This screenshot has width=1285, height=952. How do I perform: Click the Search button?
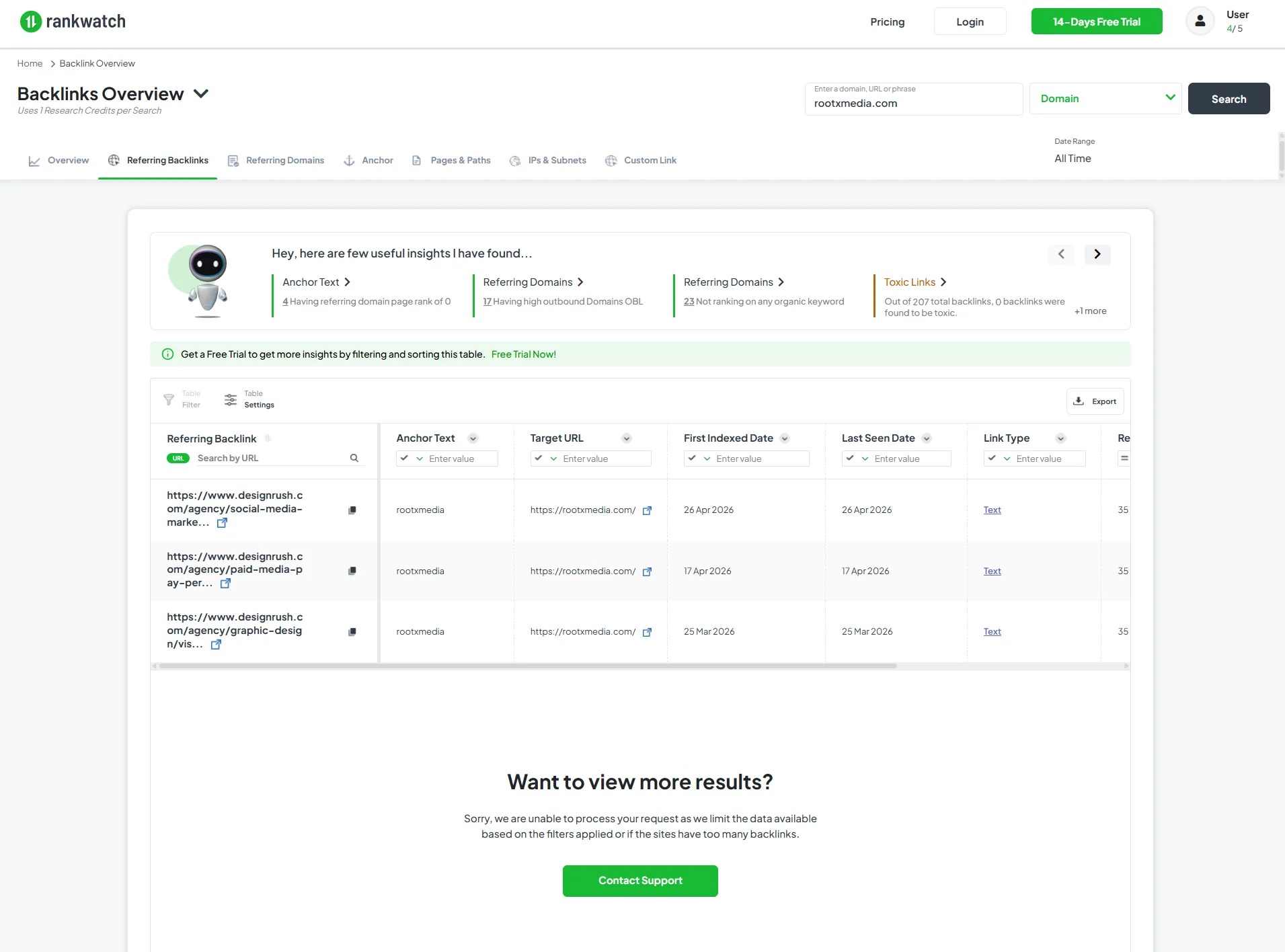pos(1229,99)
